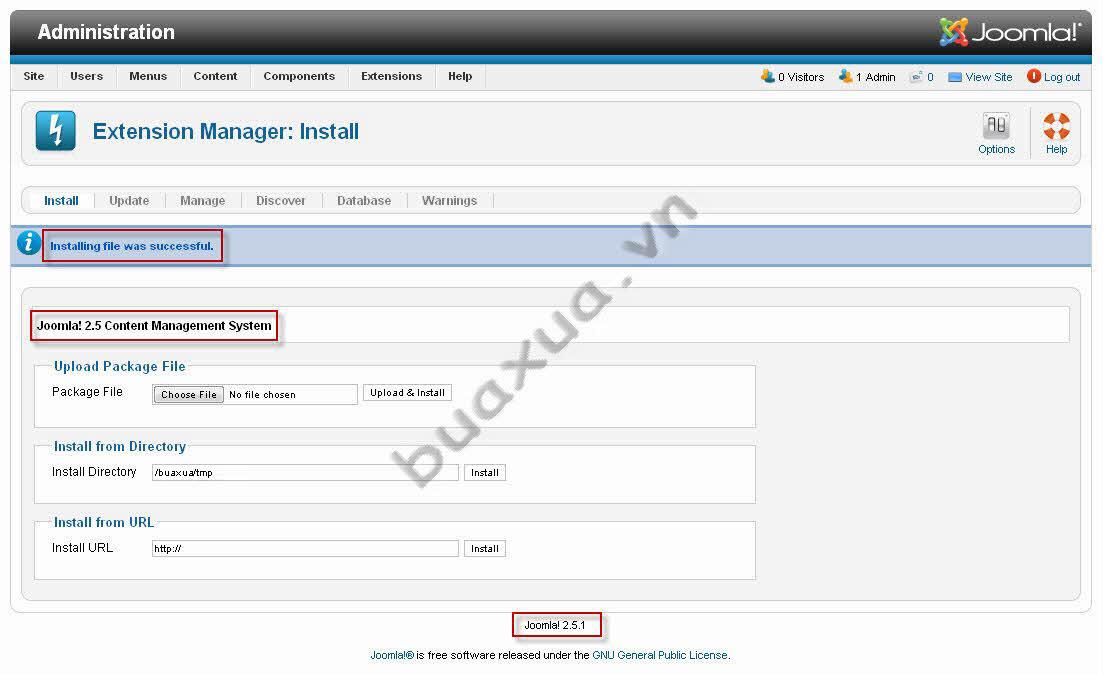Click the Joomla!® footer link
The height and width of the screenshot is (675, 1103).
(392, 655)
